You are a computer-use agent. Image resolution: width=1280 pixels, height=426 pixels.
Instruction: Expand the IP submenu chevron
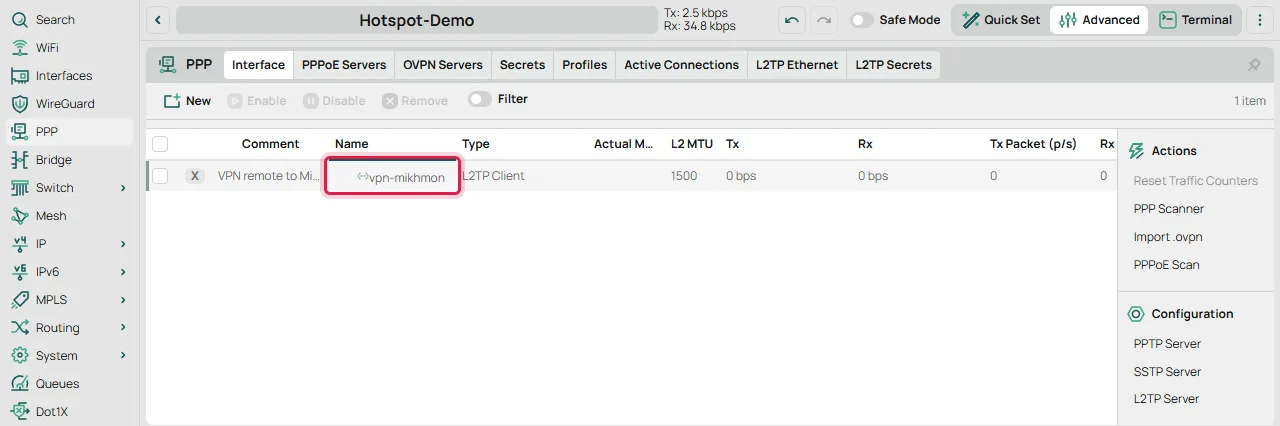pos(123,244)
